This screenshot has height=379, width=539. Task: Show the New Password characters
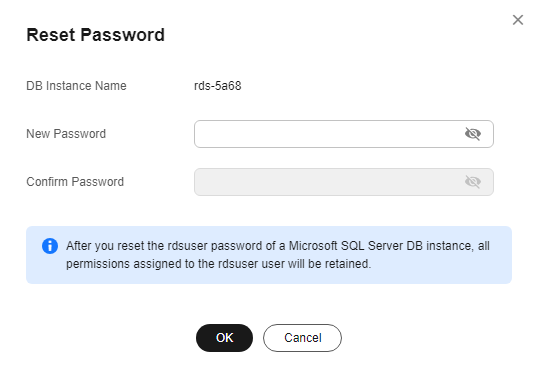[x=473, y=134]
